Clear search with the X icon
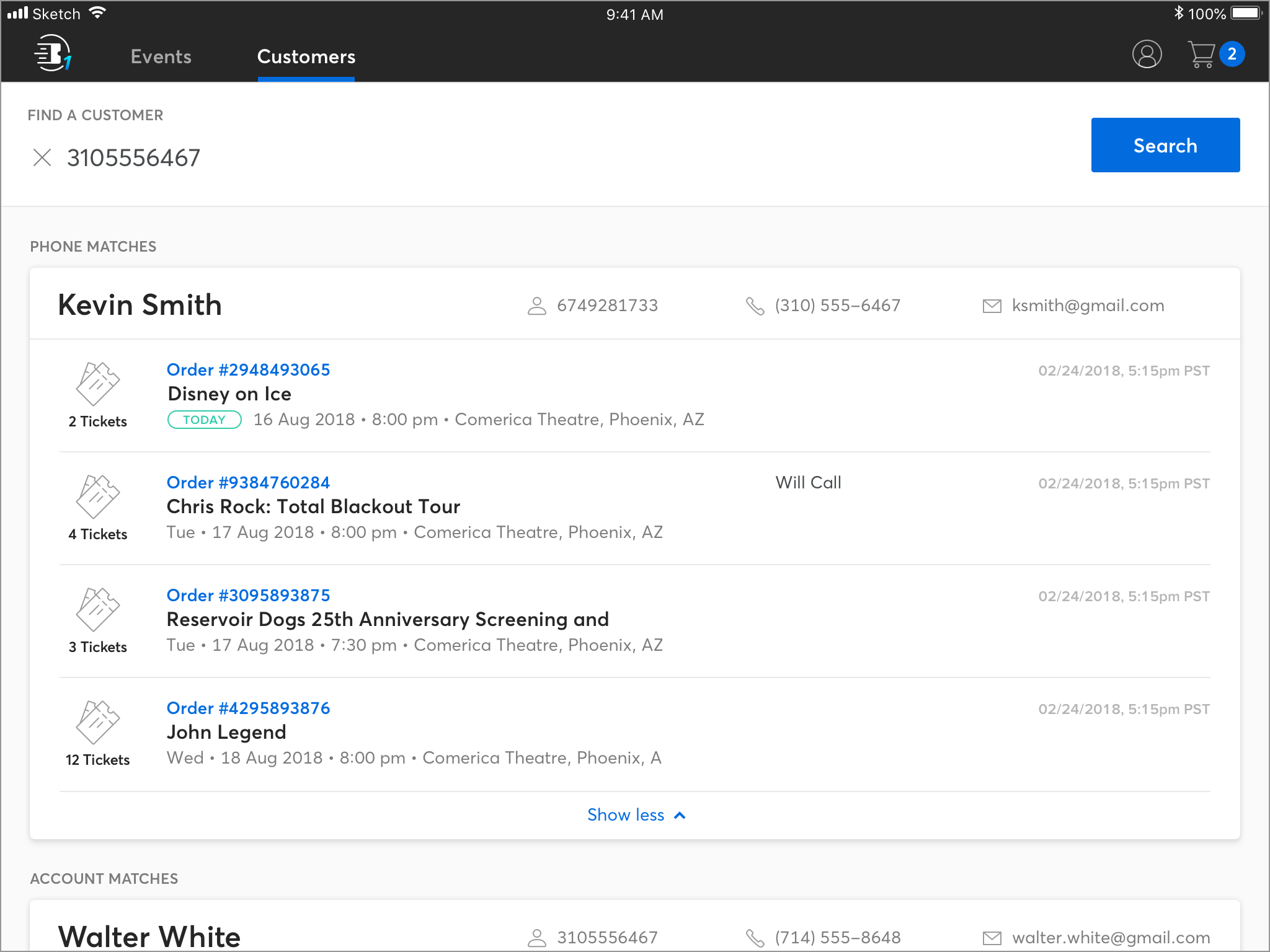Image resolution: width=1270 pixels, height=952 pixels. coord(42,157)
